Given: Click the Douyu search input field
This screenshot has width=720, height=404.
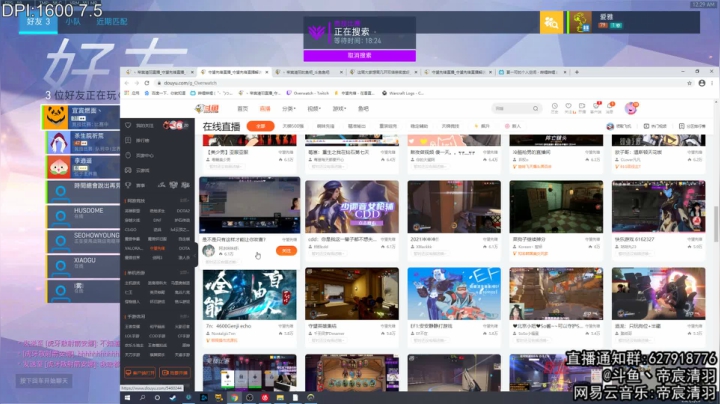Looking at the screenshot, I should (512, 109).
